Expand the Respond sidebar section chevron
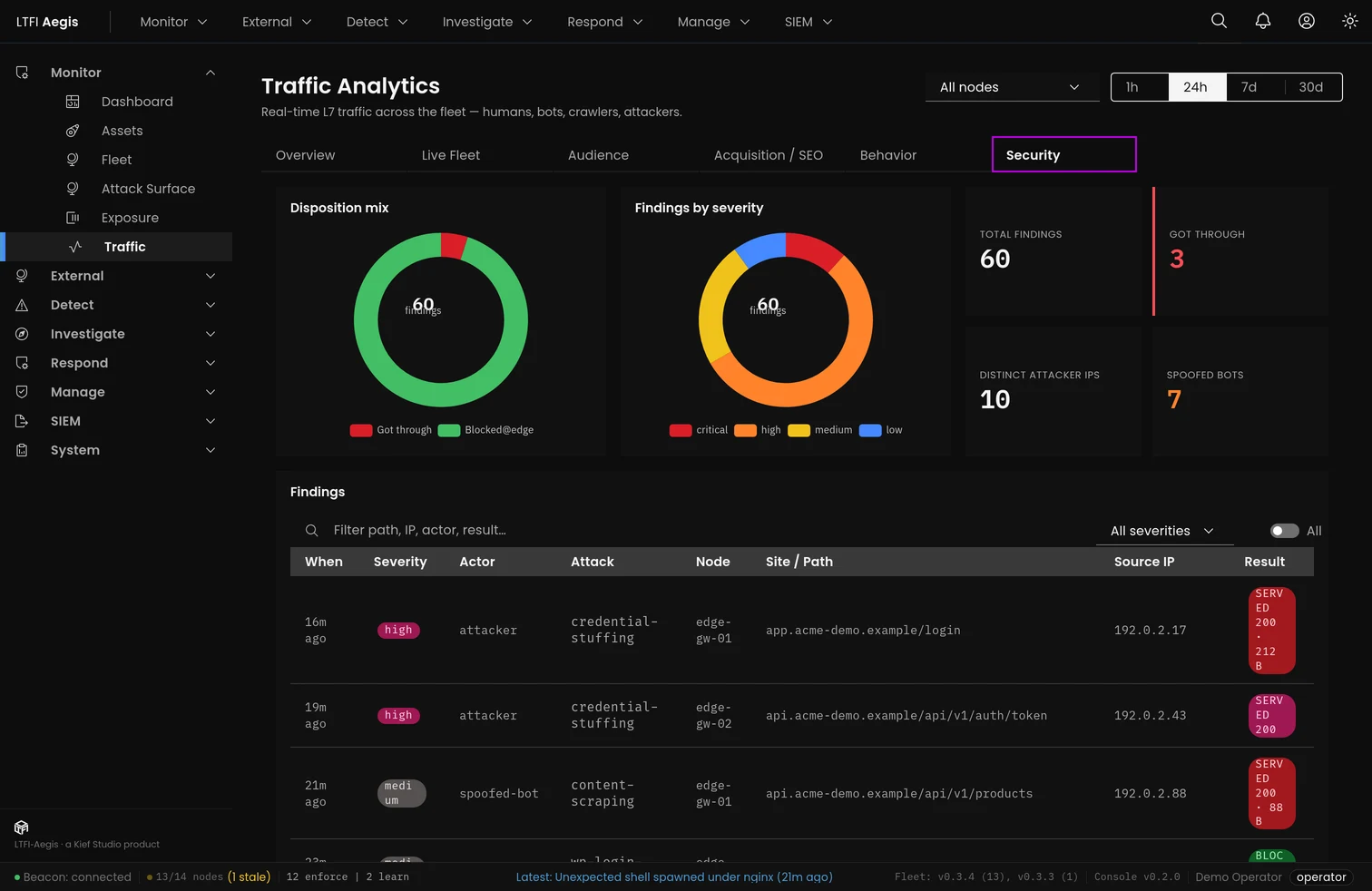This screenshot has height=891, width=1372. [211, 363]
